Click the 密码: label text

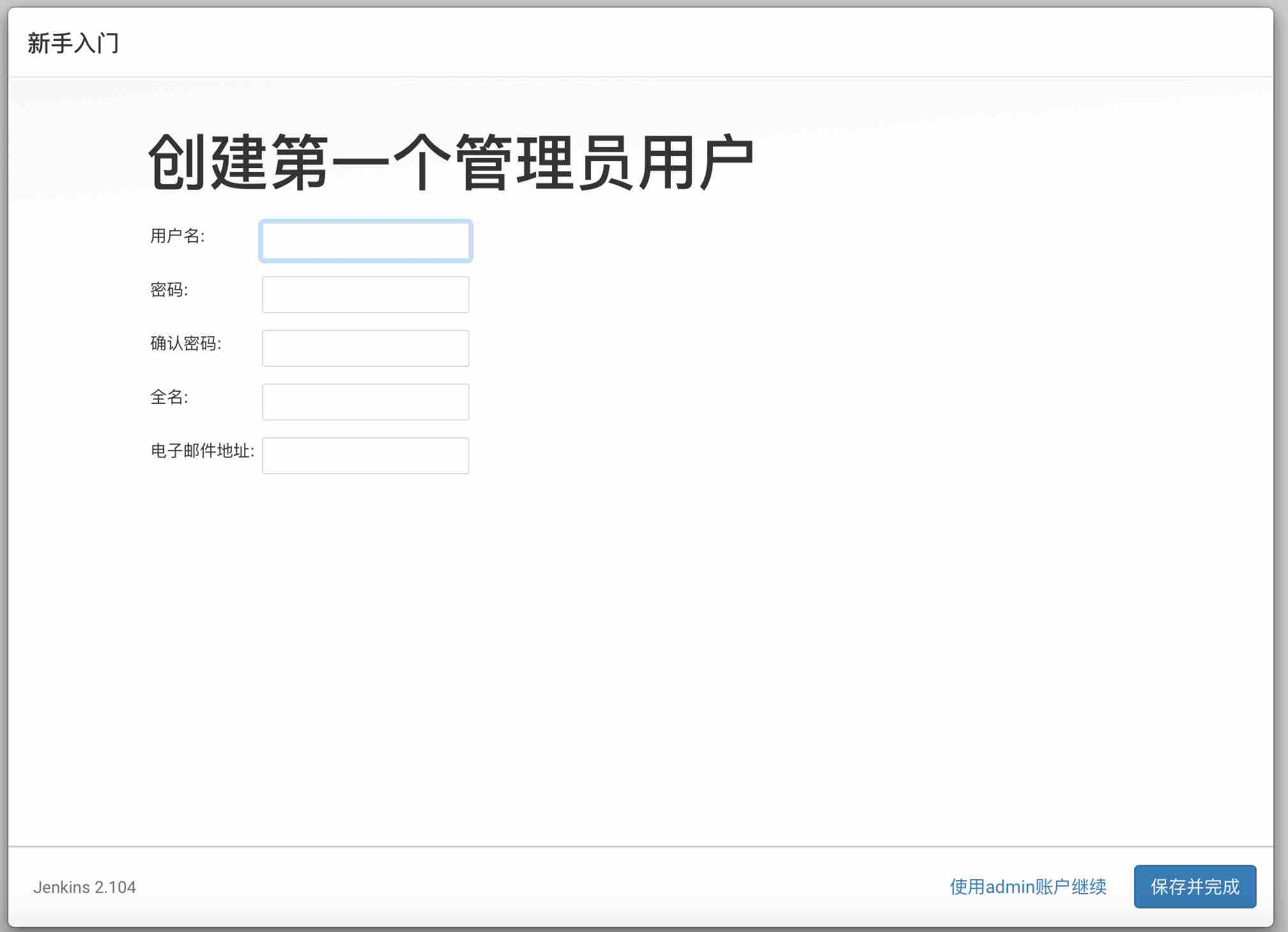(x=169, y=290)
